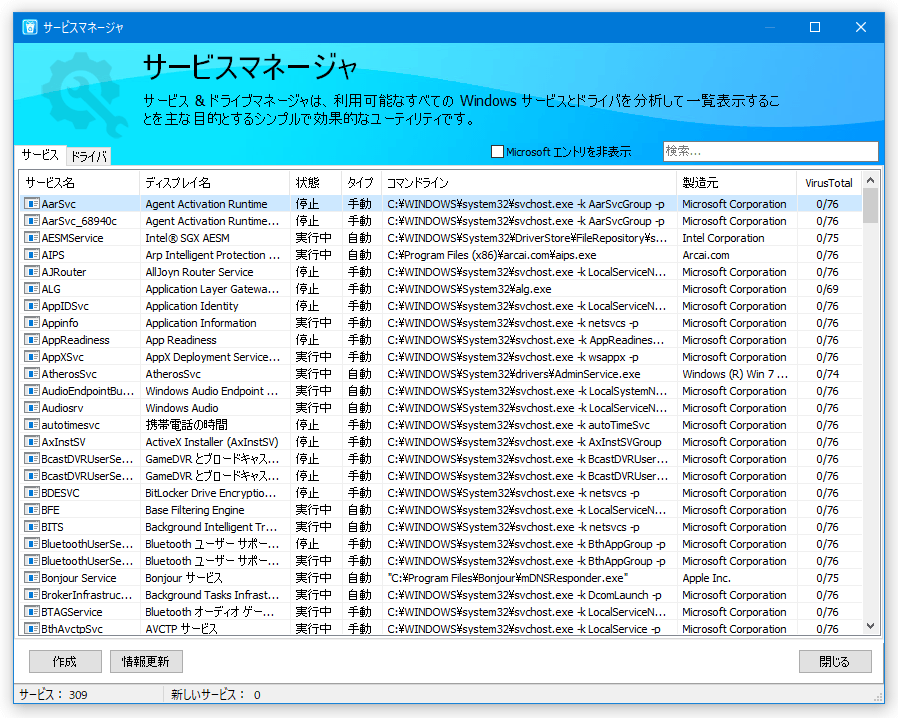
Task: Click the alg.exe command line cell
Action: 469,289
